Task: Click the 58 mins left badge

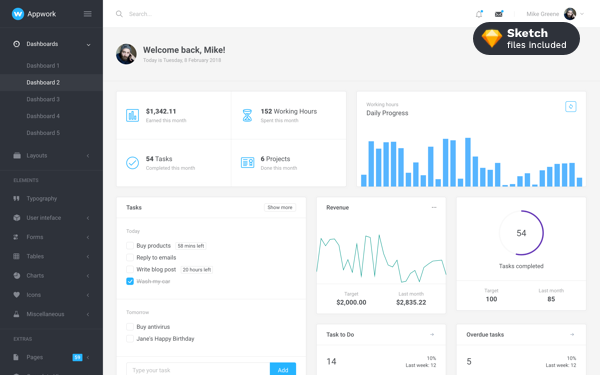Action: (x=191, y=246)
